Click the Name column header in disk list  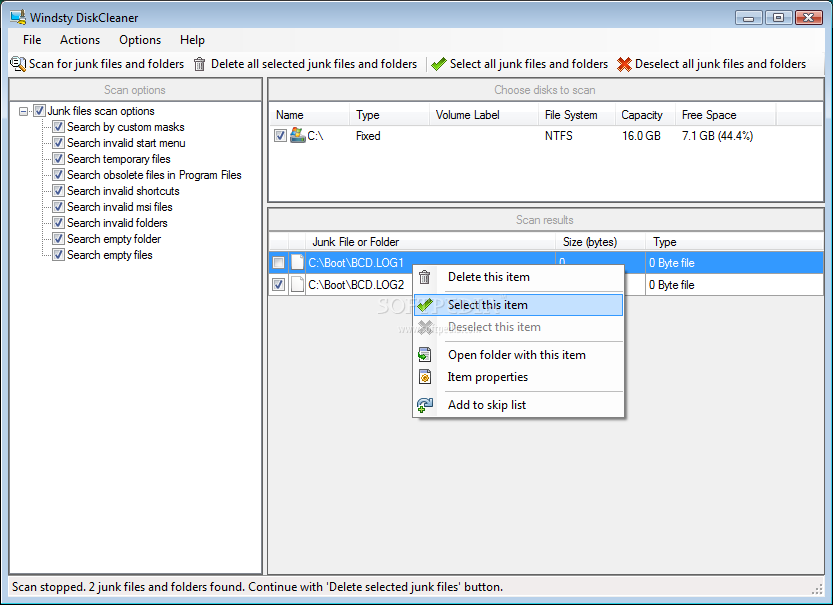(309, 115)
